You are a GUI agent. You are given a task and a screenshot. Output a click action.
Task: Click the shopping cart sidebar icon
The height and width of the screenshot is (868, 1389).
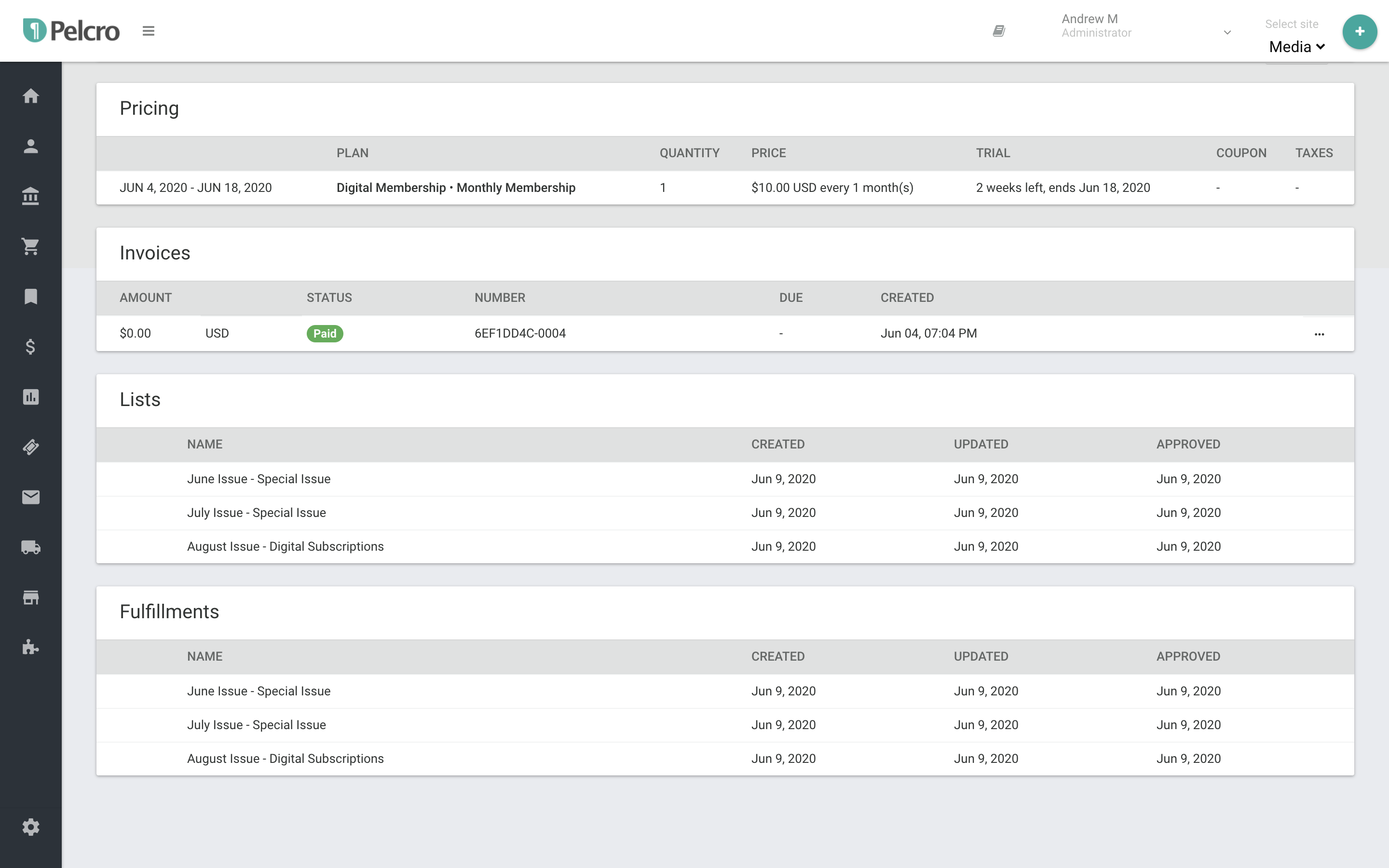pyautogui.click(x=30, y=246)
